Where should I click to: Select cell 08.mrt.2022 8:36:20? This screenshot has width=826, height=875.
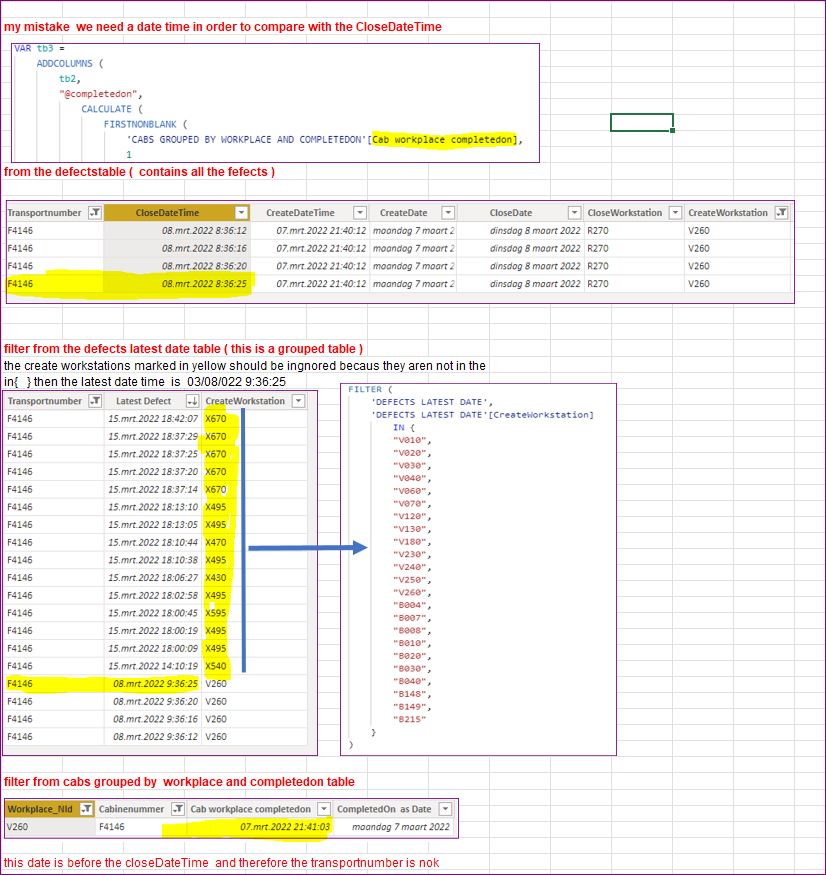176,266
